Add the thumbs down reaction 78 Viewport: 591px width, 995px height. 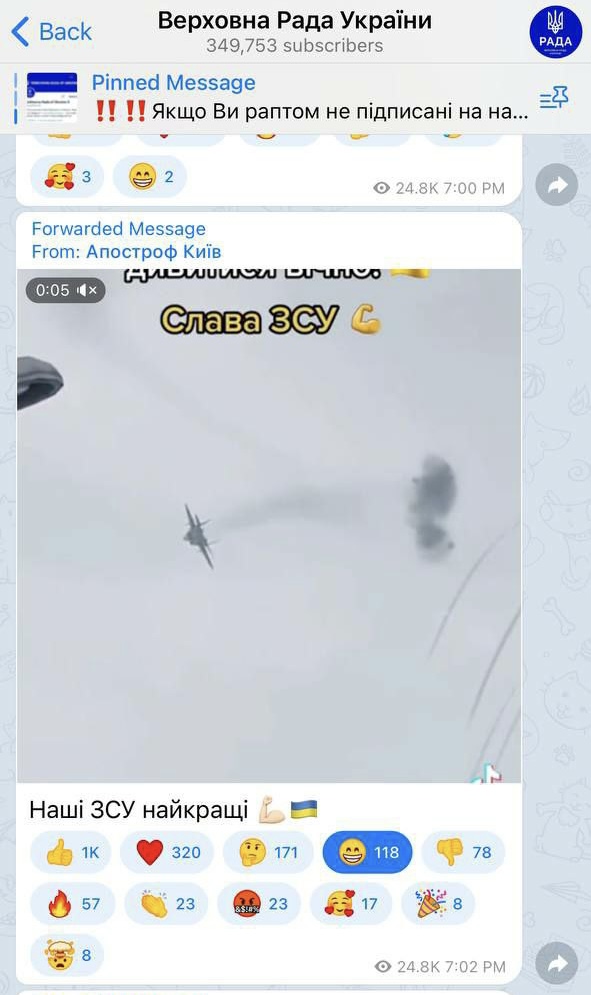pyautogui.click(x=463, y=852)
